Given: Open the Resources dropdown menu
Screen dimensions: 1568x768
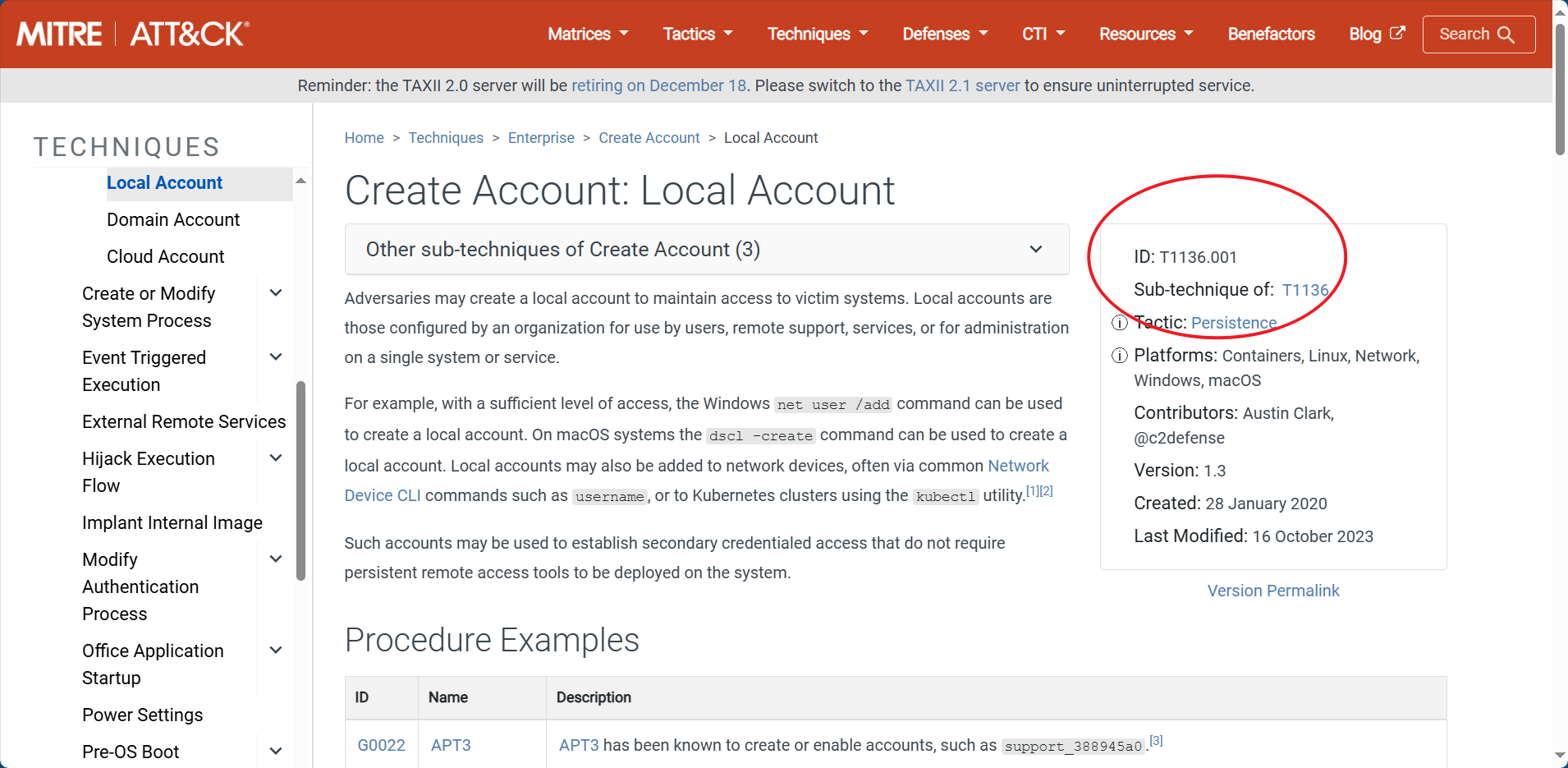Looking at the screenshot, I should pyautogui.click(x=1146, y=34).
